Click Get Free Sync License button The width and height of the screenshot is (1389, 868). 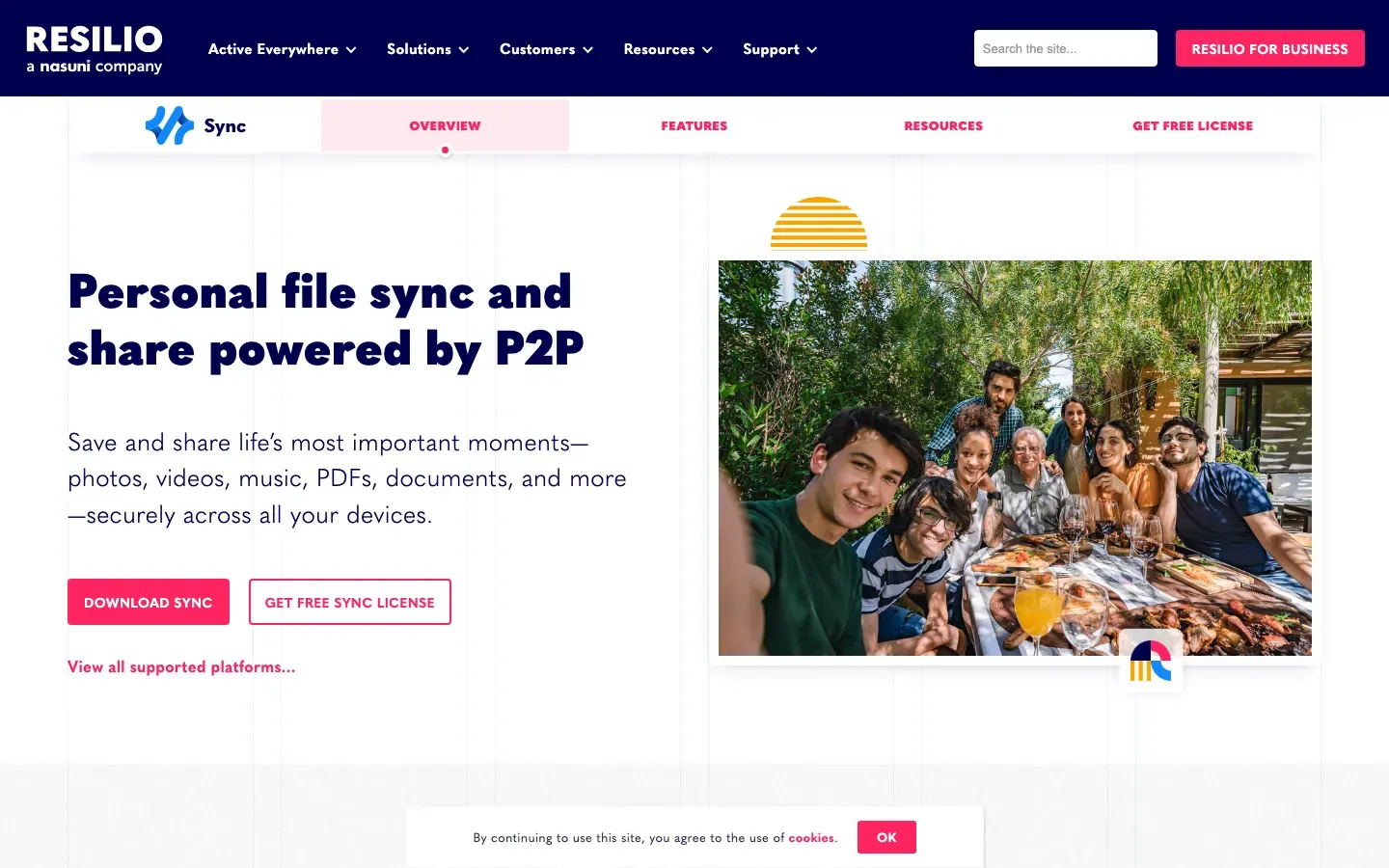pos(350,602)
